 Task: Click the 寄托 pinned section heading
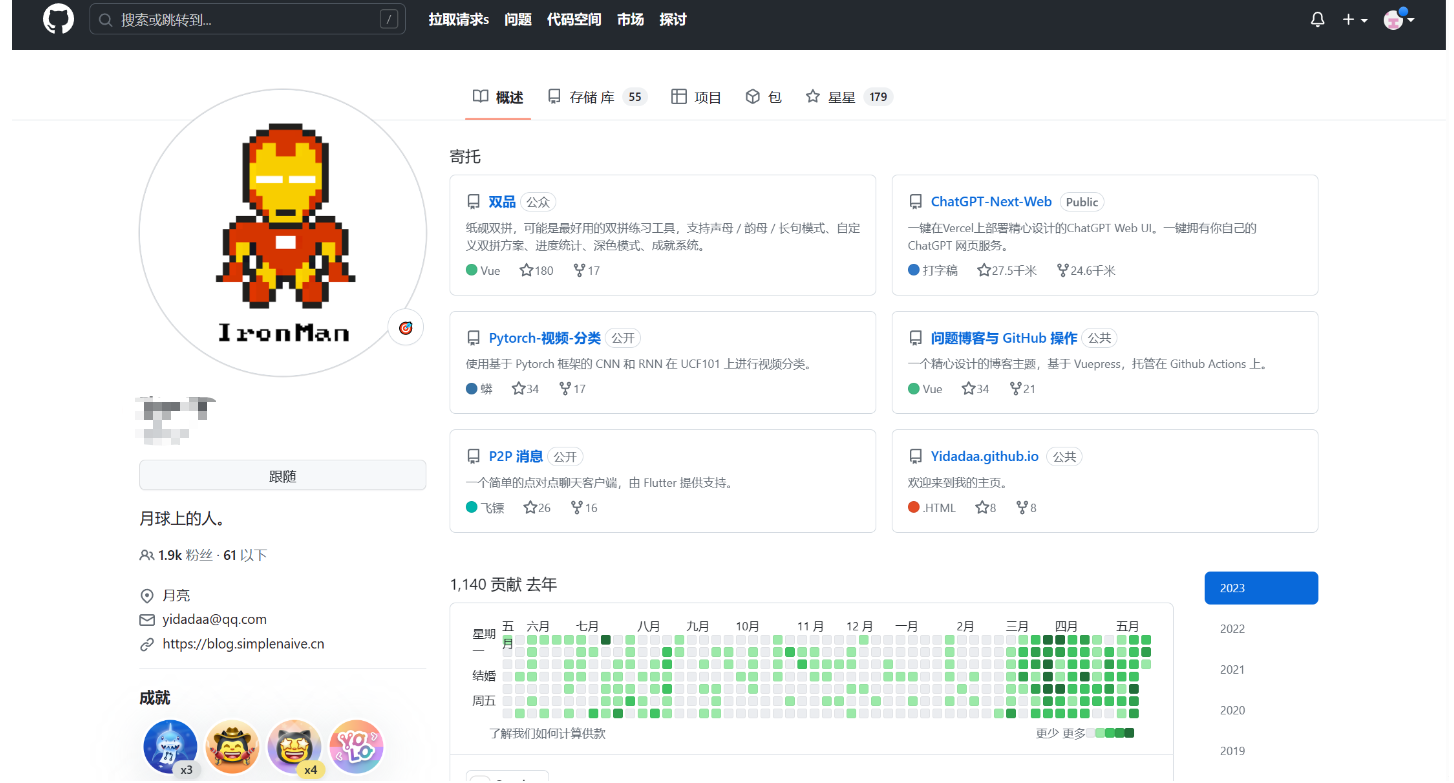click(x=465, y=157)
